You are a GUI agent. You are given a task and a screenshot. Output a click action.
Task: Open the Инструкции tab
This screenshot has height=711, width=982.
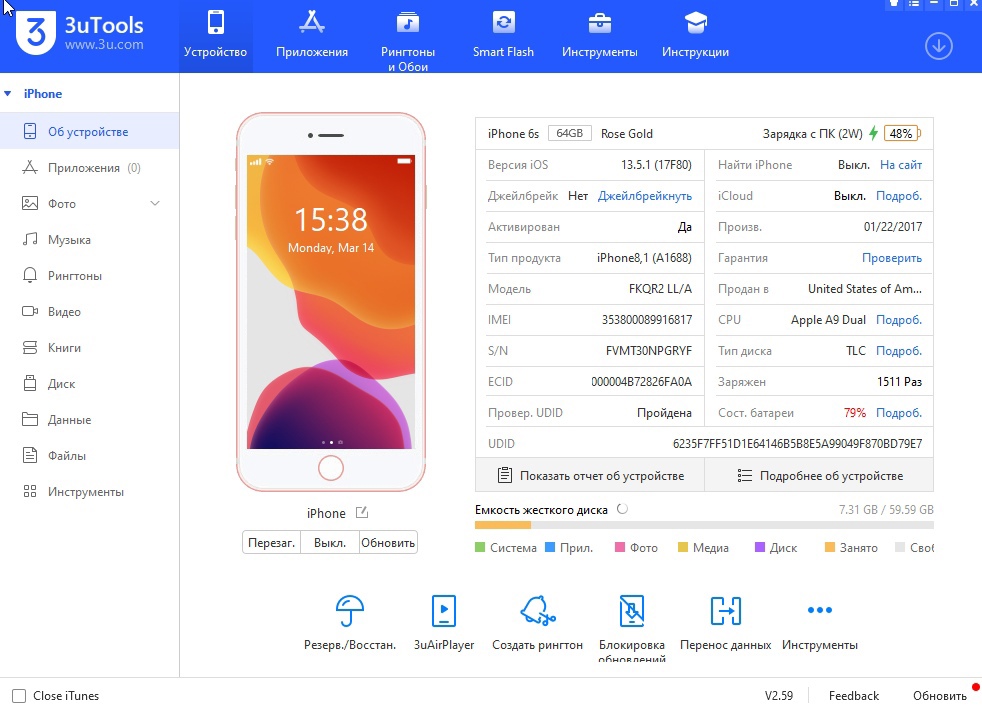coord(695,36)
